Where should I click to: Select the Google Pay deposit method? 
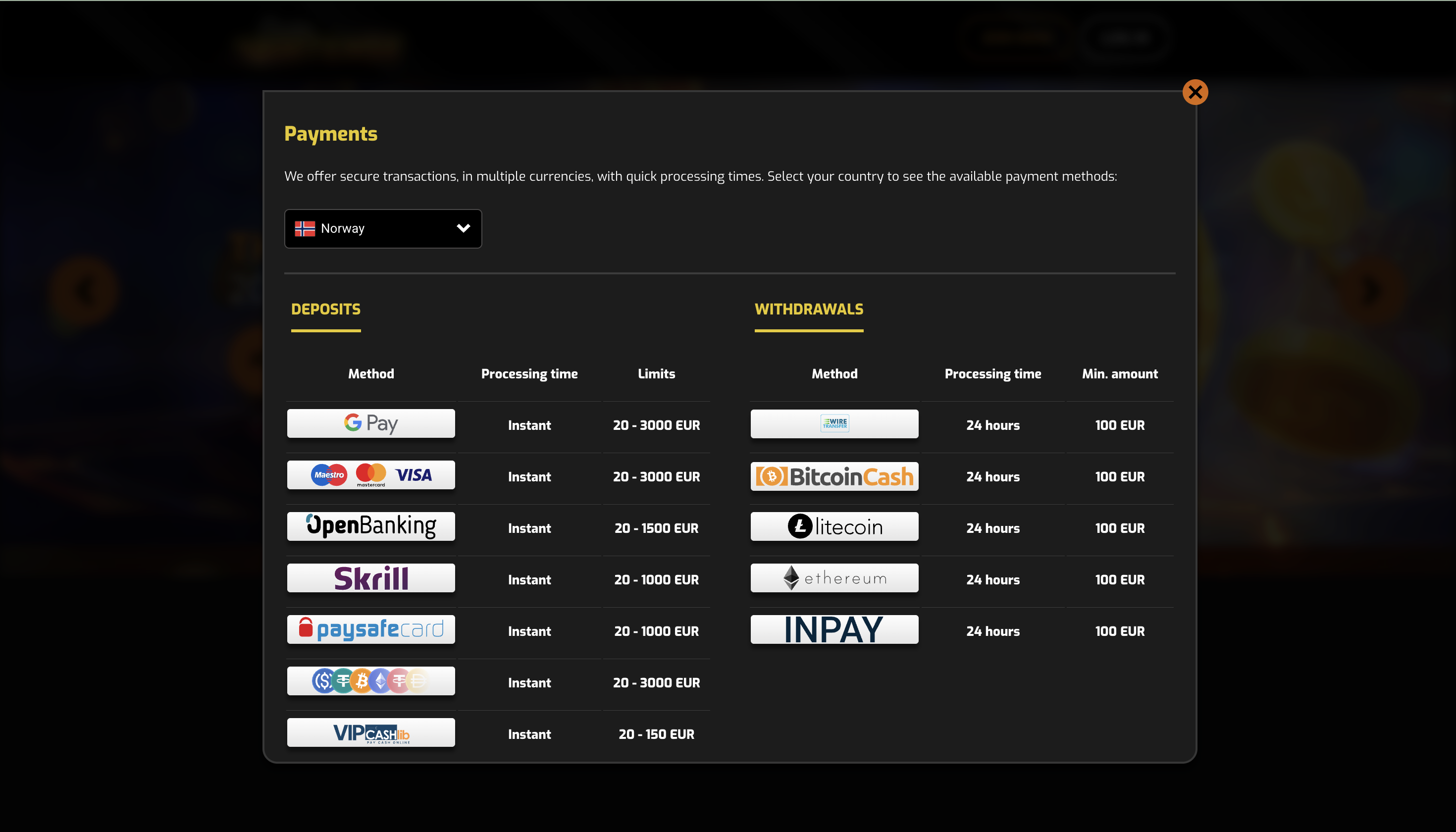pos(371,423)
